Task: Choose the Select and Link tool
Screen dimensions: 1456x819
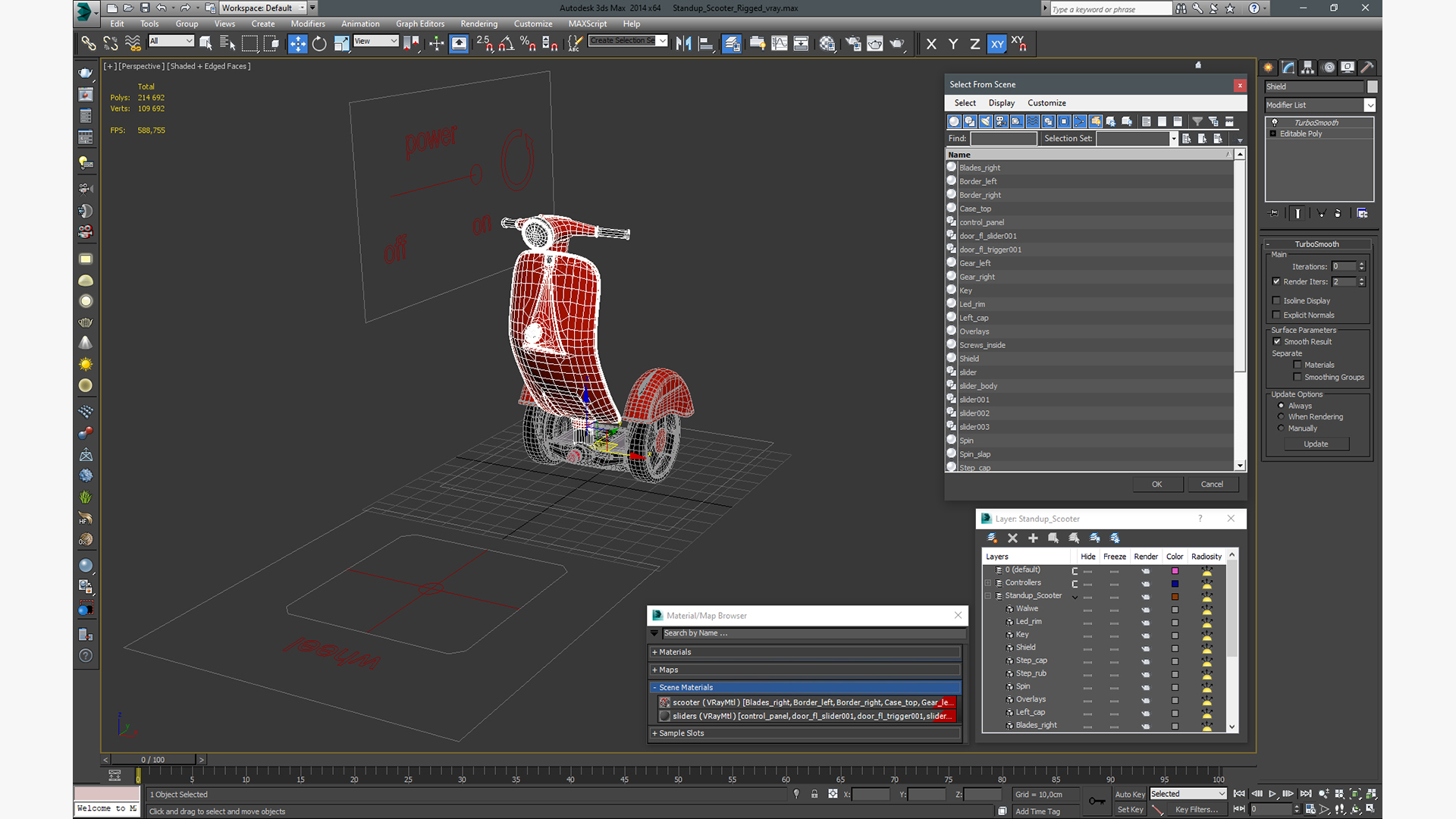Action: click(x=89, y=44)
